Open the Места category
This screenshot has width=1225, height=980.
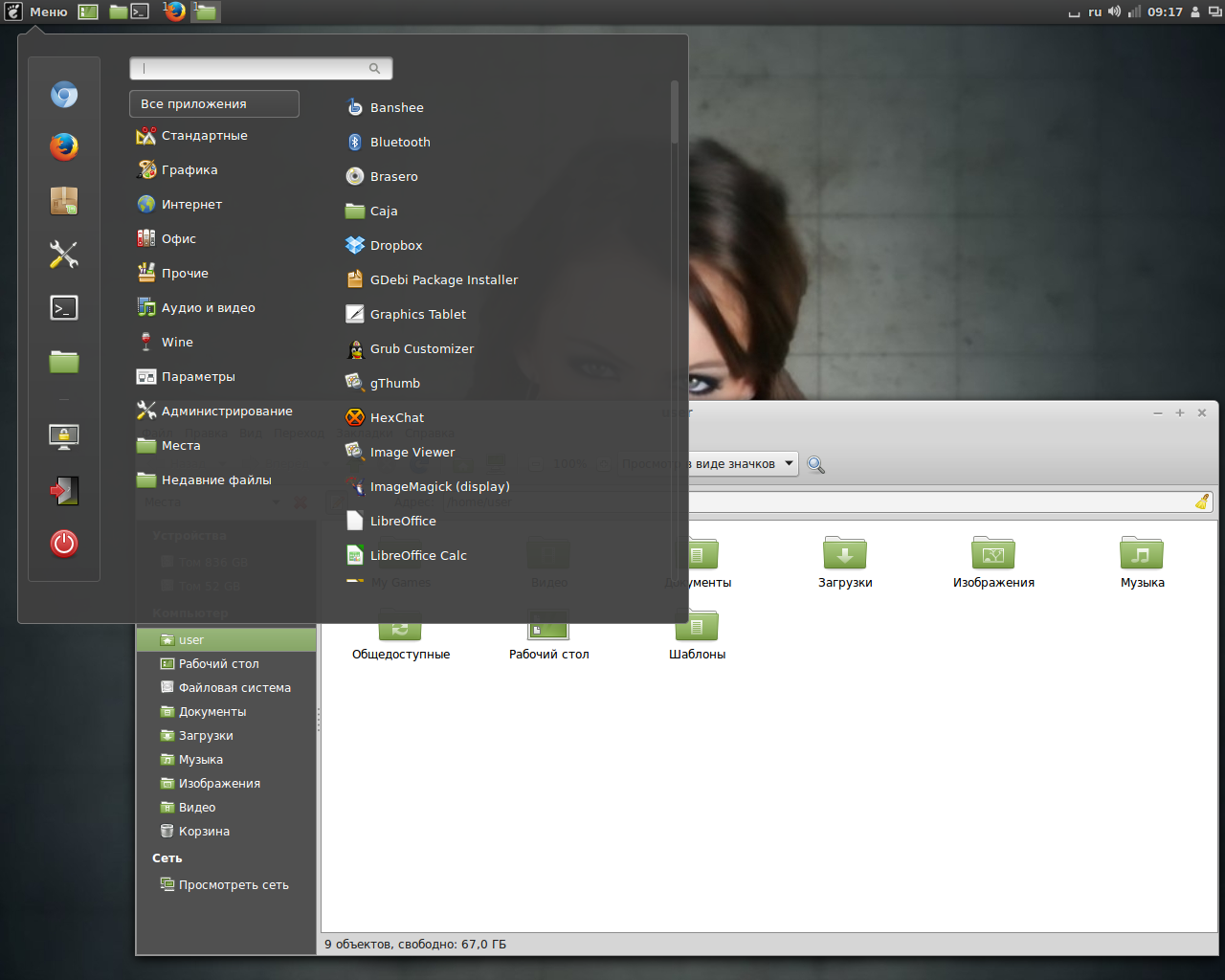[x=168, y=446]
